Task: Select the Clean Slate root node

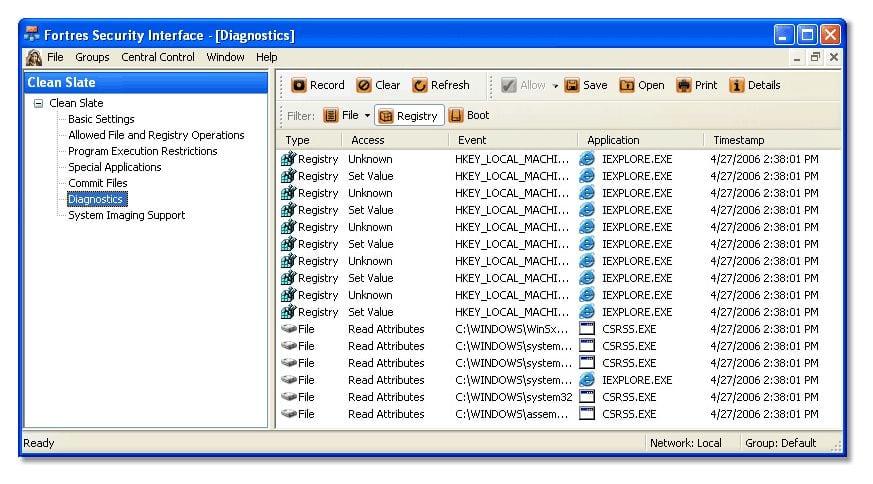Action: tap(76, 103)
